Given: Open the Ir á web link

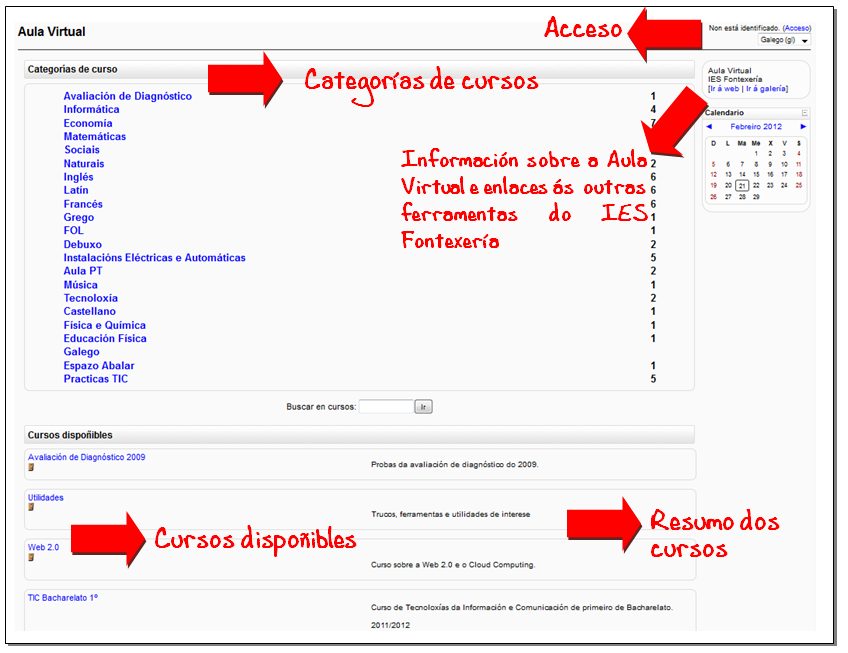Looking at the screenshot, I should click(x=723, y=89).
